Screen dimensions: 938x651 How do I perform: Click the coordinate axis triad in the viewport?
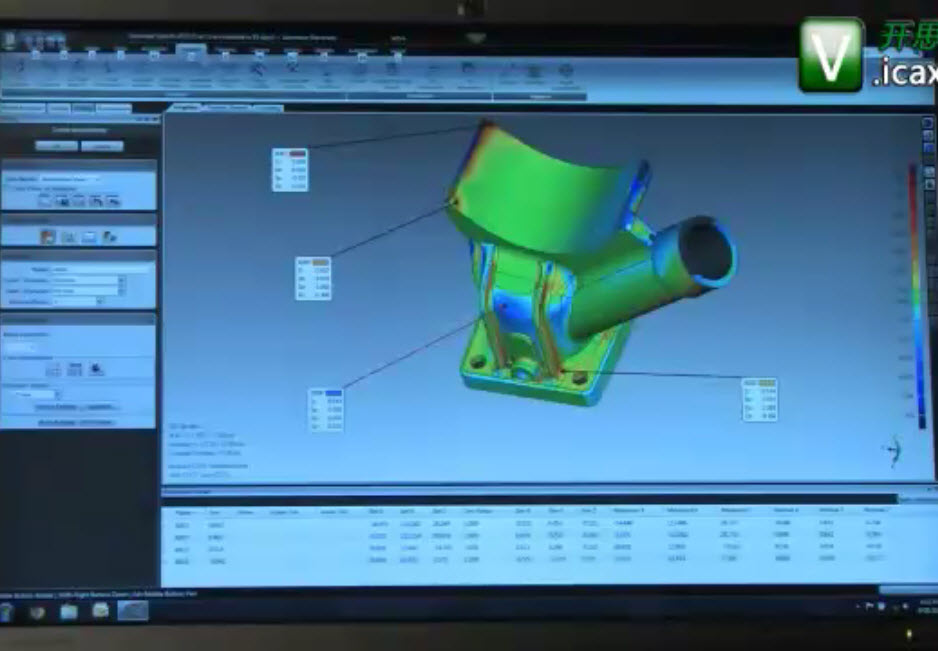(x=893, y=451)
